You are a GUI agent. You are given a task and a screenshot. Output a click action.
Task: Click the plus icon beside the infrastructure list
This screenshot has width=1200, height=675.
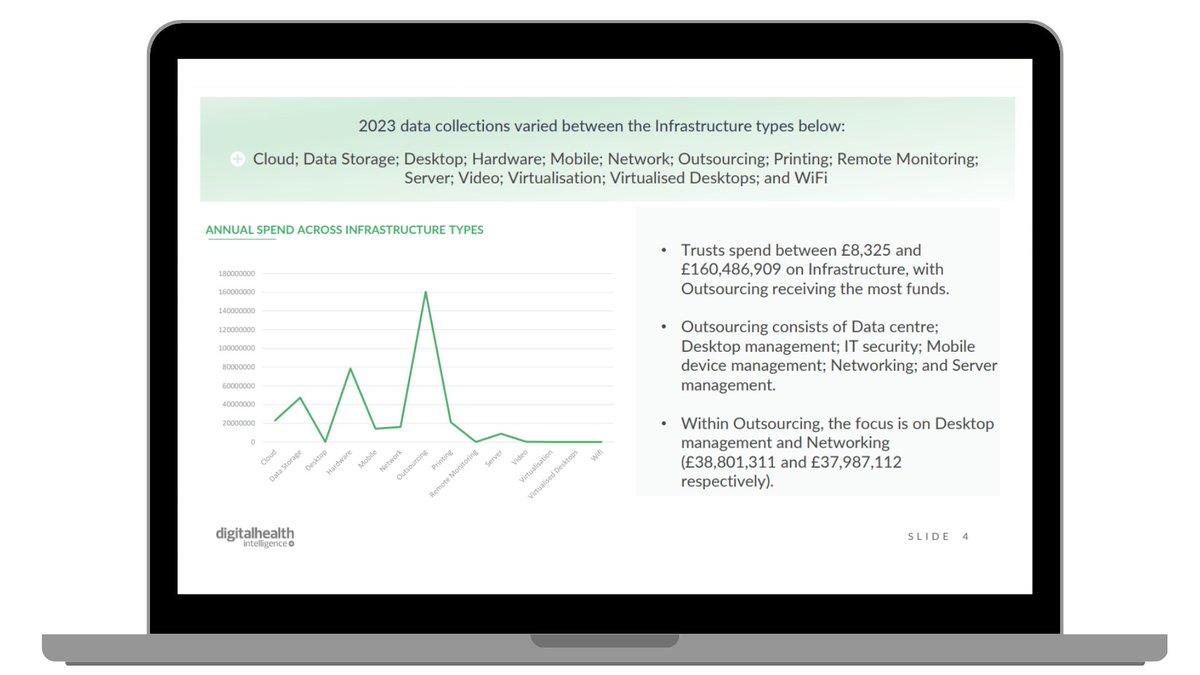click(238, 159)
